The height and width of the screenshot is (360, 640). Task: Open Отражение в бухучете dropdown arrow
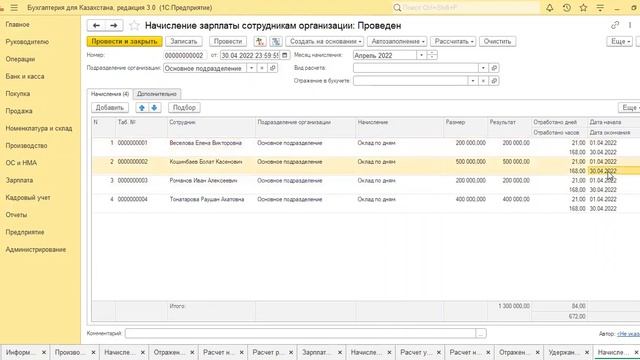pos(473,81)
